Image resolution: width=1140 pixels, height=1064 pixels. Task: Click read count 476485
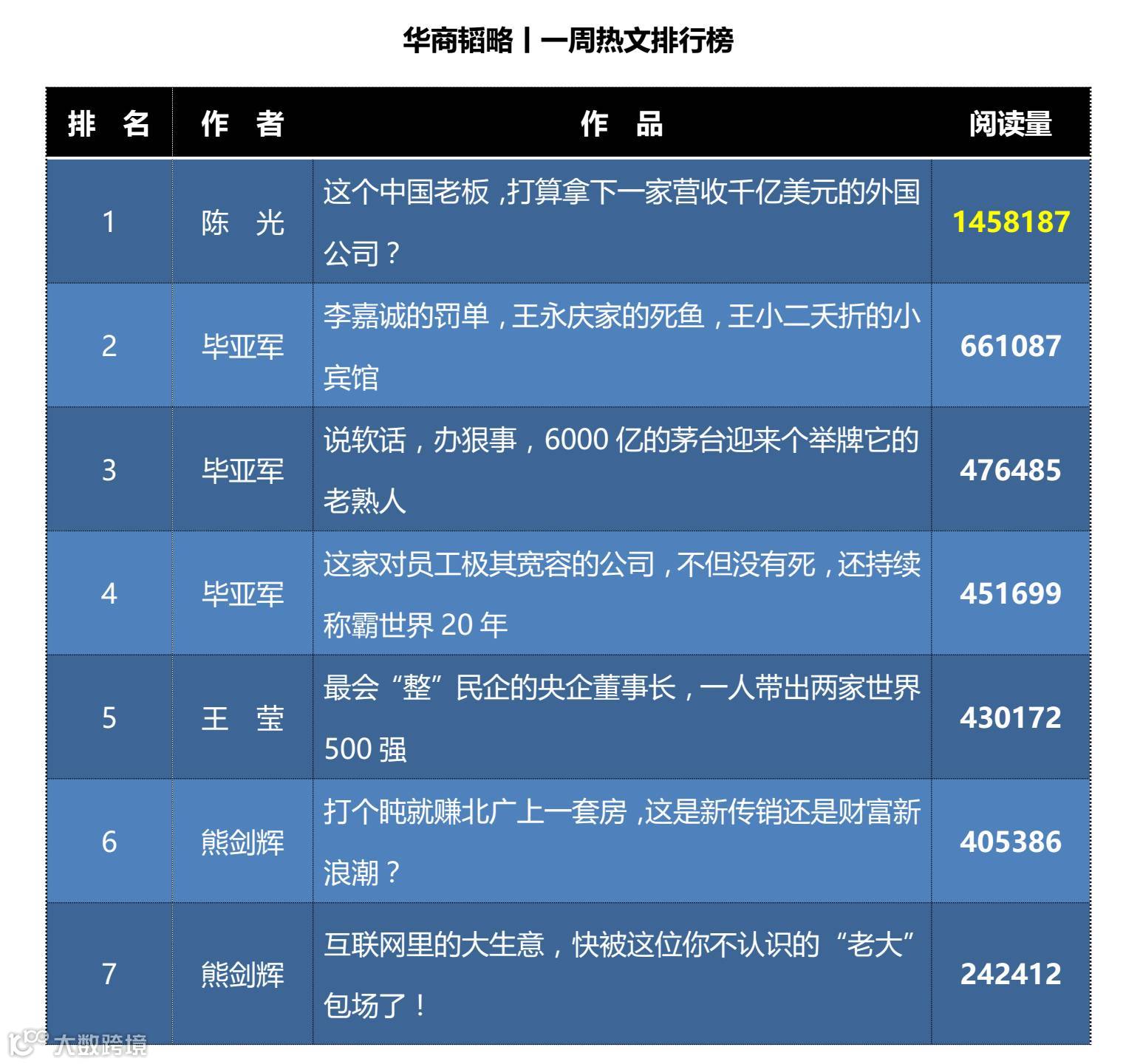(1010, 470)
